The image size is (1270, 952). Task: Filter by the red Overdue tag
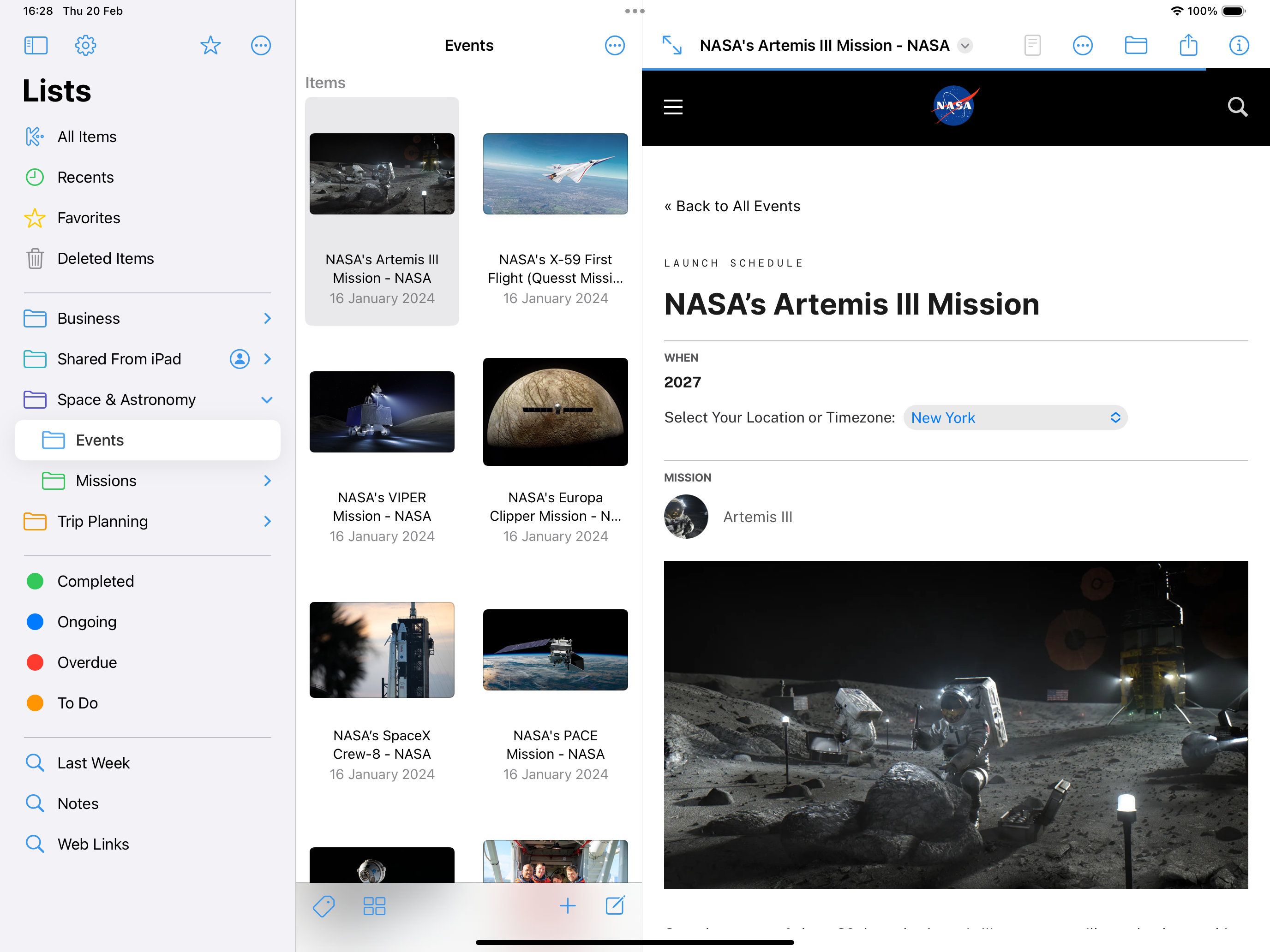coord(147,662)
